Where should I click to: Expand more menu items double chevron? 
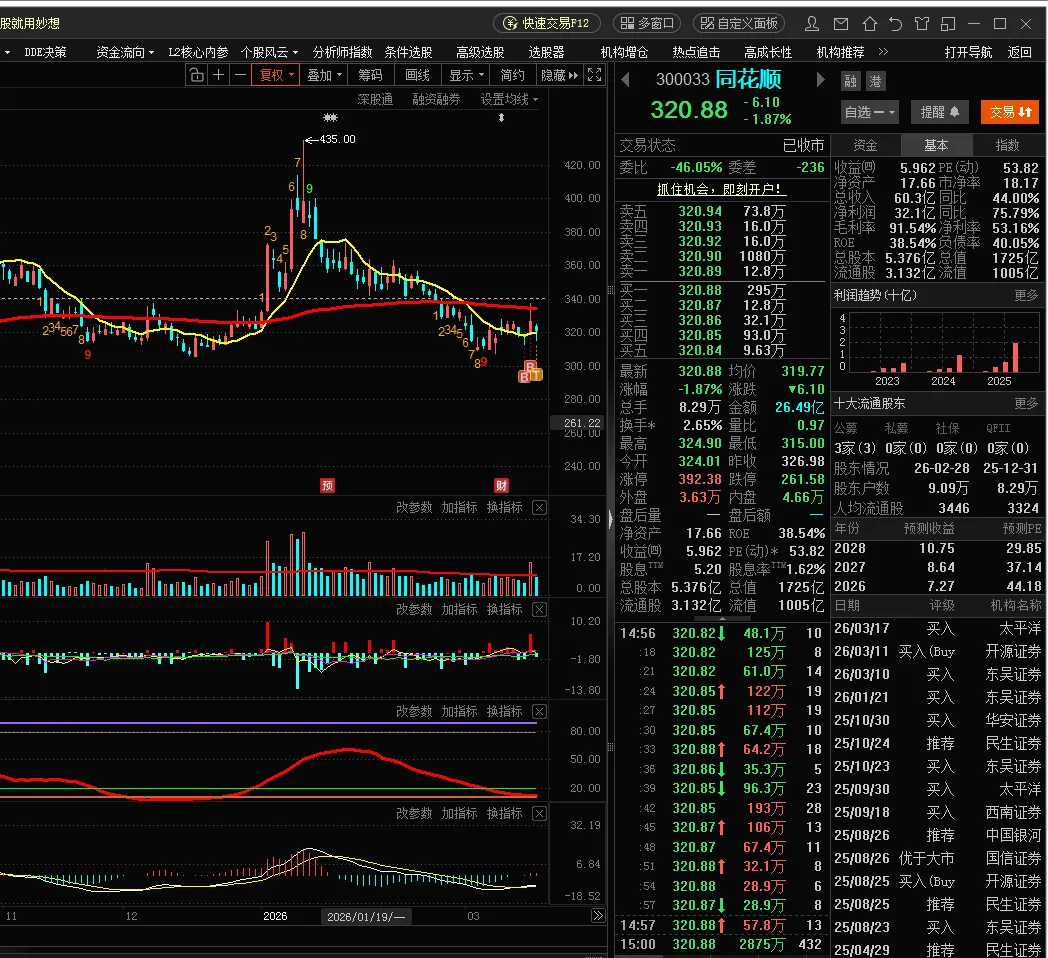[x=884, y=51]
